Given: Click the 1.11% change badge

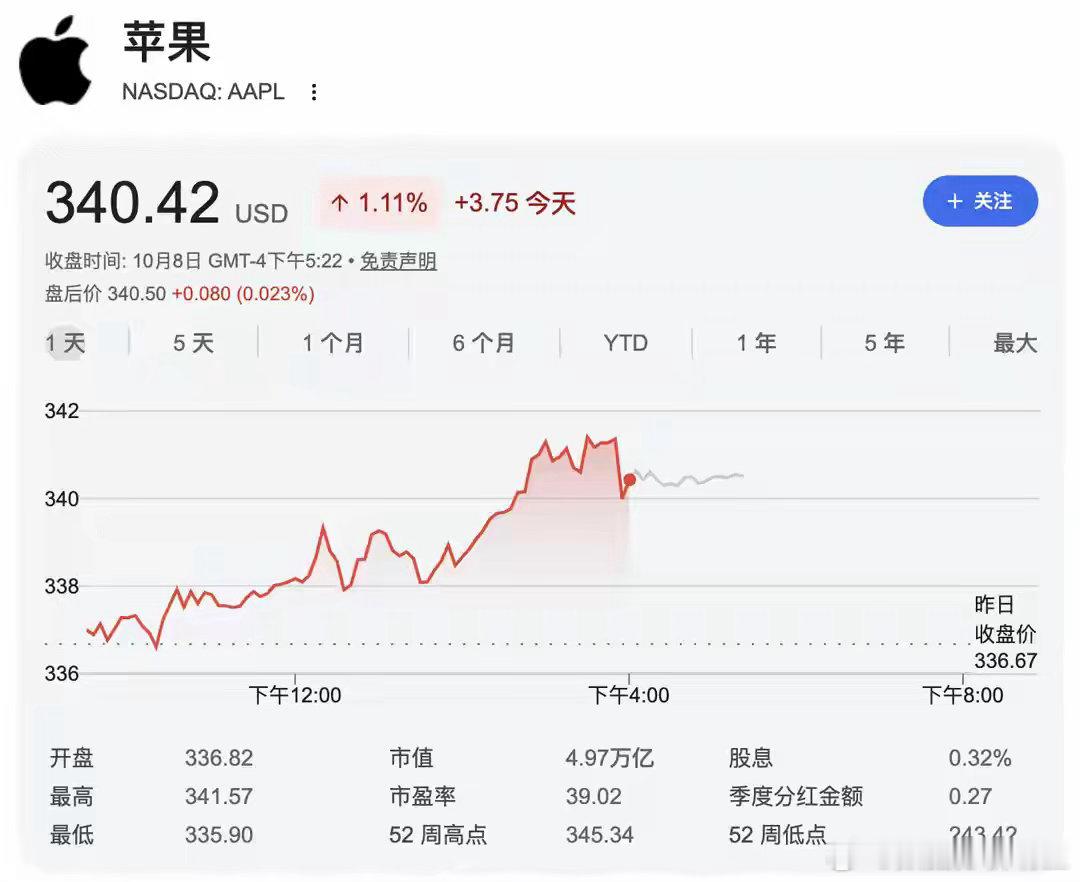Looking at the screenshot, I should 378,203.
